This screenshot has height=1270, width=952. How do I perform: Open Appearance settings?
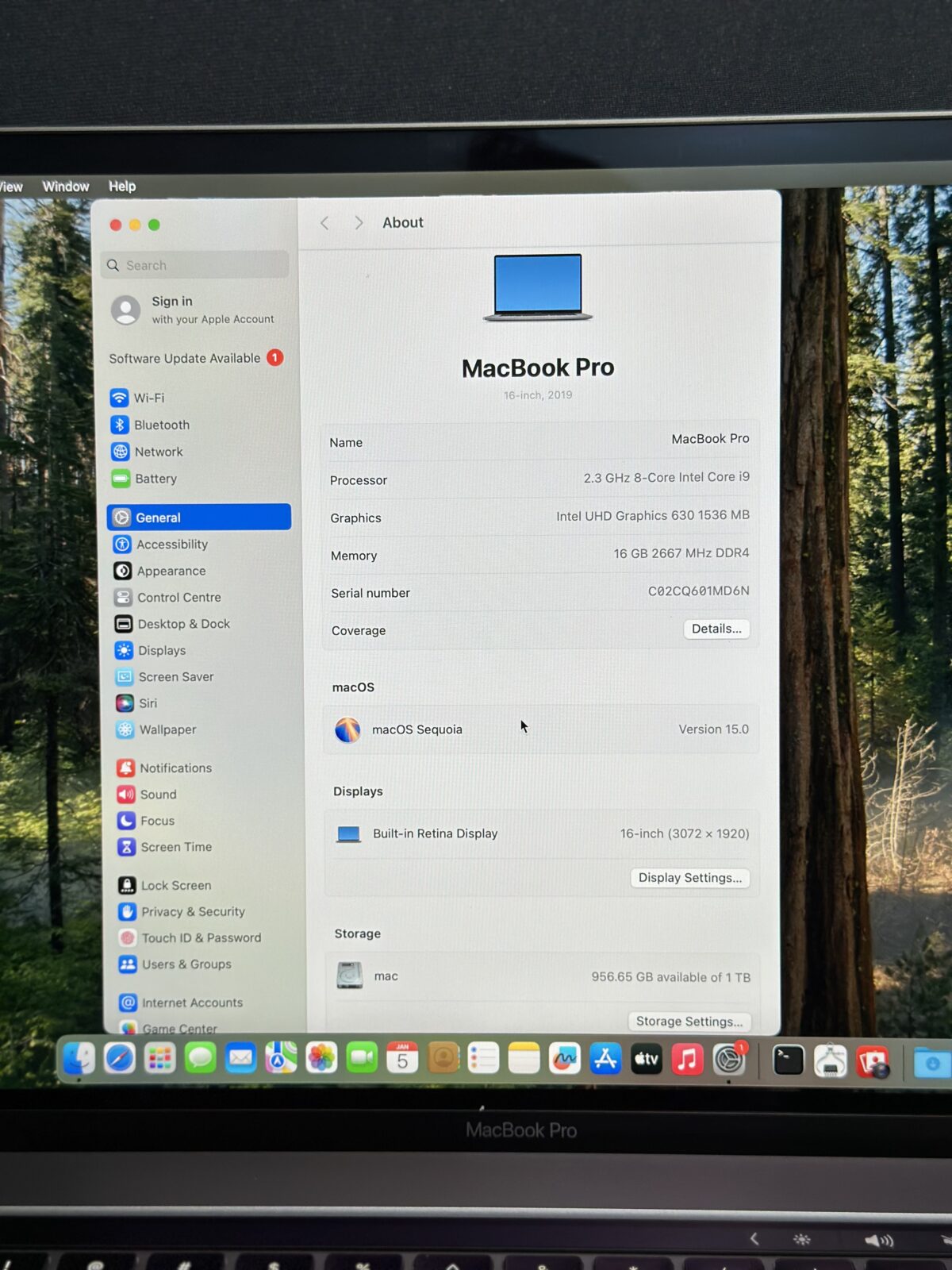[159, 571]
